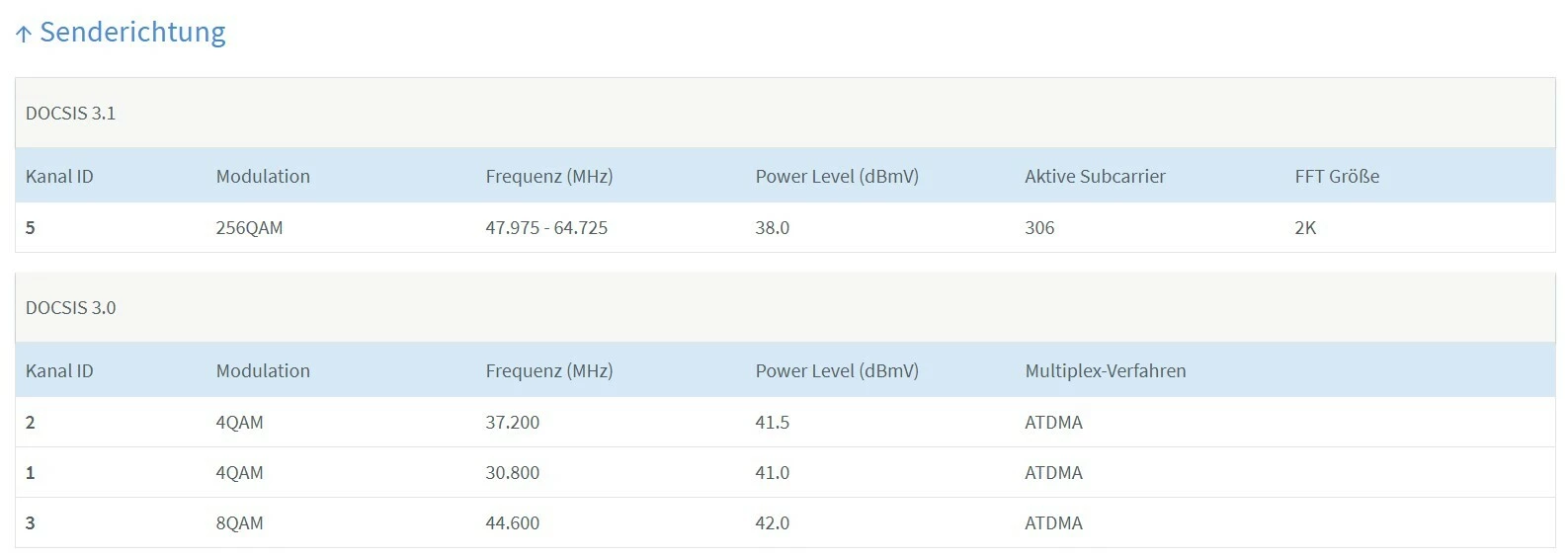1568x558 pixels.
Task: Select the 256QAM modulation cell
Action: click(x=249, y=228)
